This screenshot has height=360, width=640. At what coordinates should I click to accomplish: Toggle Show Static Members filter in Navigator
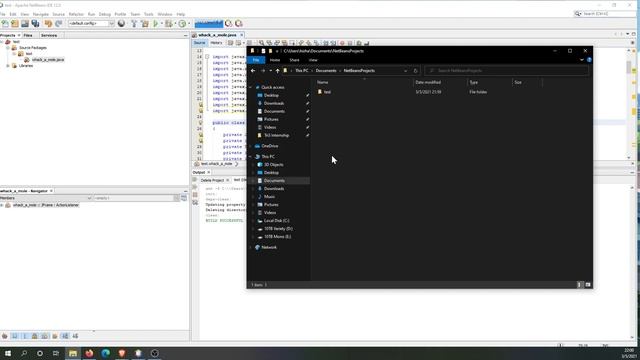(x=24, y=336)
